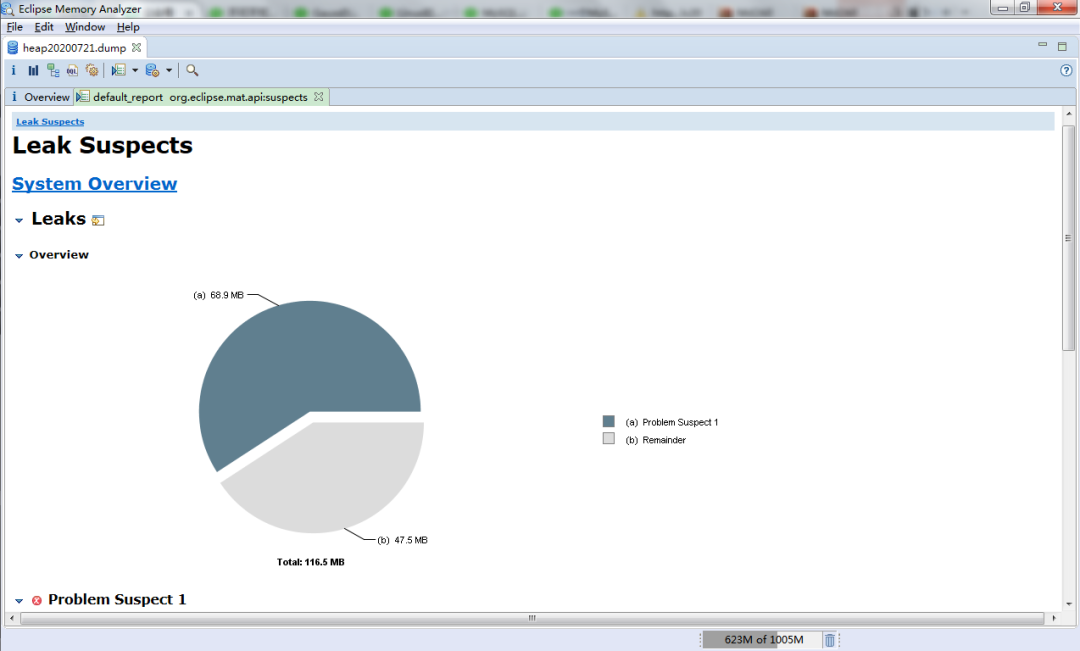The image size is (1080, 651).
Task: Click the Open Query Browser database icon
Action: [152, 70]
